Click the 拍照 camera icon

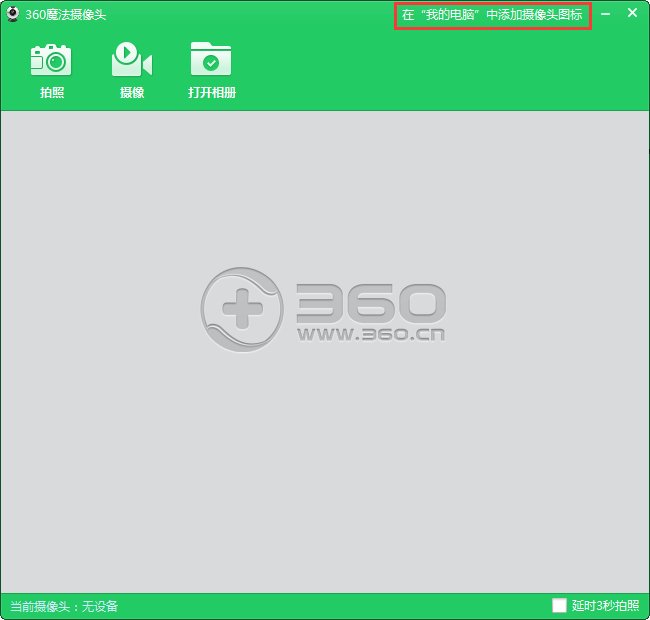pyautogui.click(x=51, y=60)
